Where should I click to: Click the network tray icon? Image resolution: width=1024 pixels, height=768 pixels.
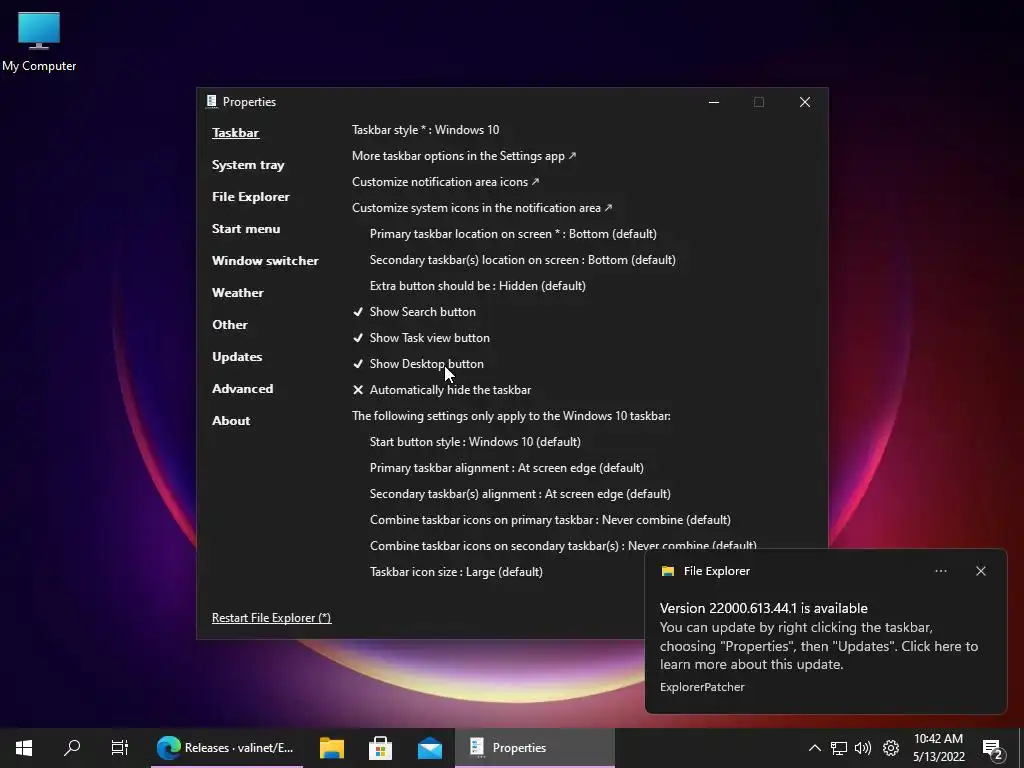(839, 748)
